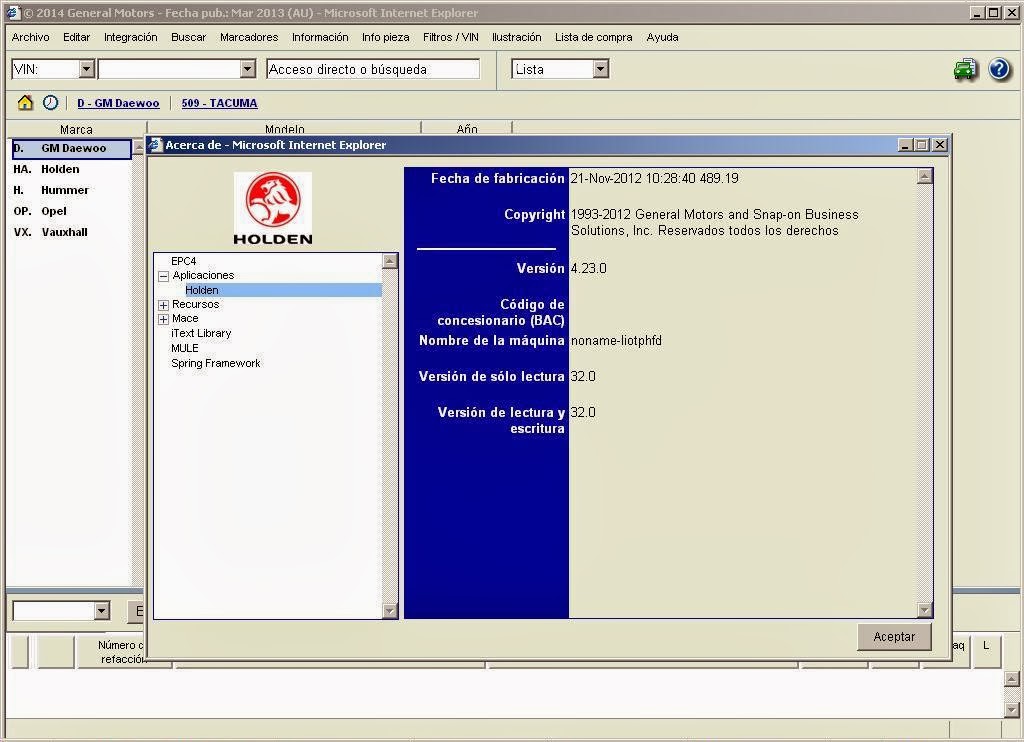Viewport: 1024px width, 742px height.
Task: Open the Lista de compra menu
Action: click(x=594, y=37)
